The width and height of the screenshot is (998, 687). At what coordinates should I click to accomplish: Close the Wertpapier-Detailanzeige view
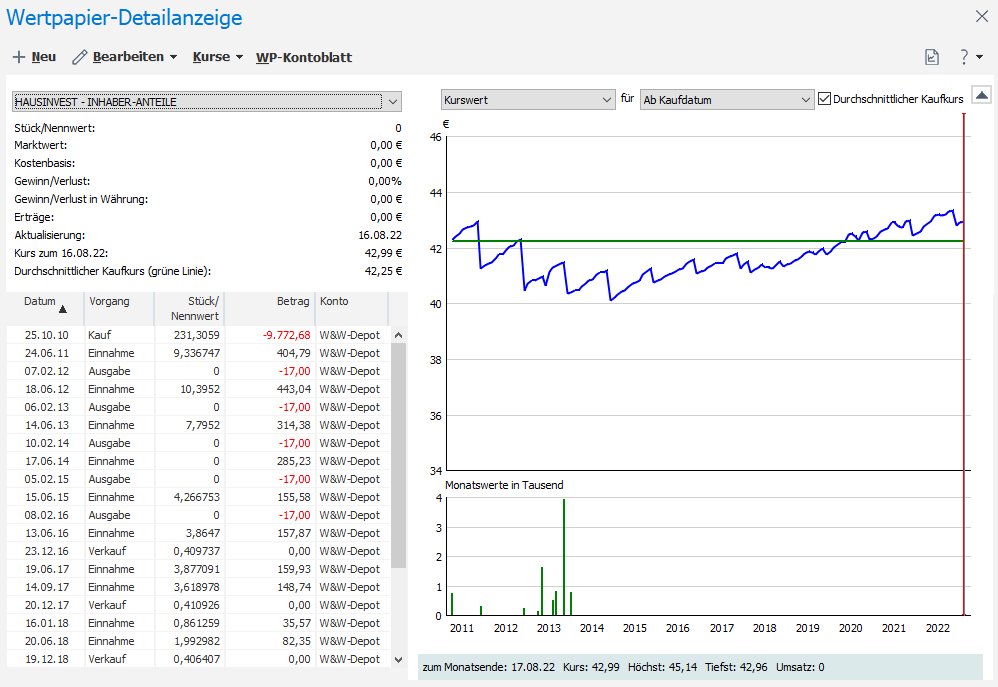[981, 15]
